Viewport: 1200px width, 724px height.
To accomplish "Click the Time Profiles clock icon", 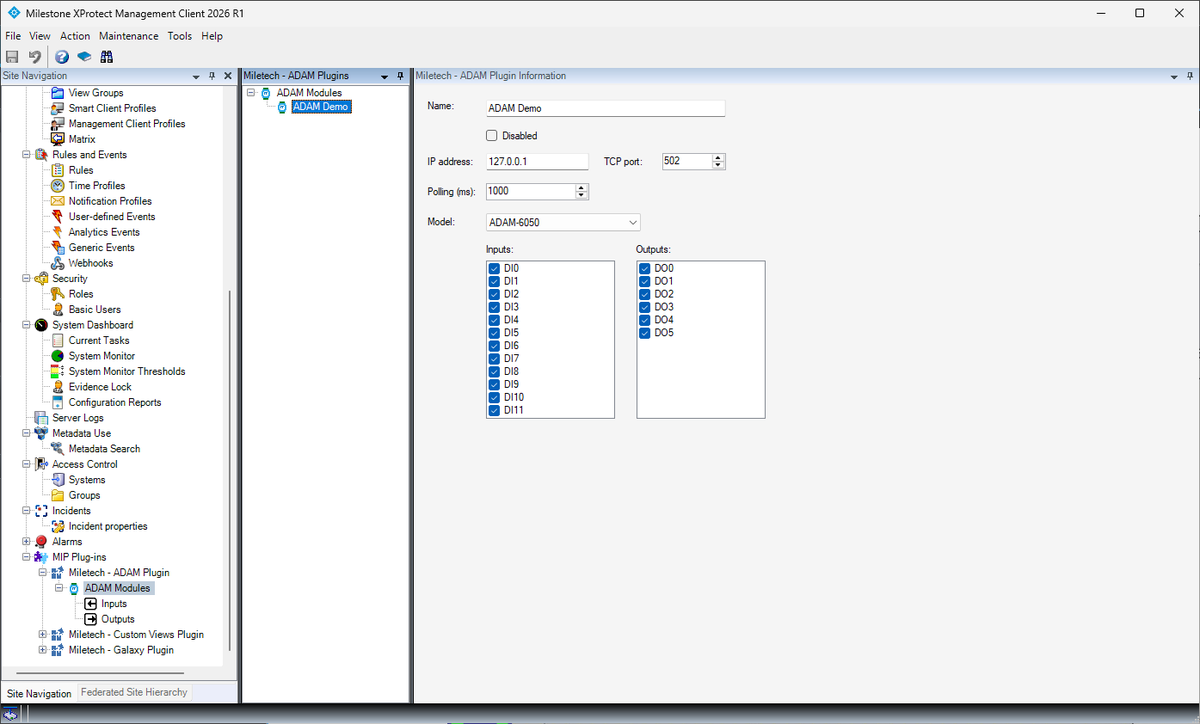I will coord(58,186).
